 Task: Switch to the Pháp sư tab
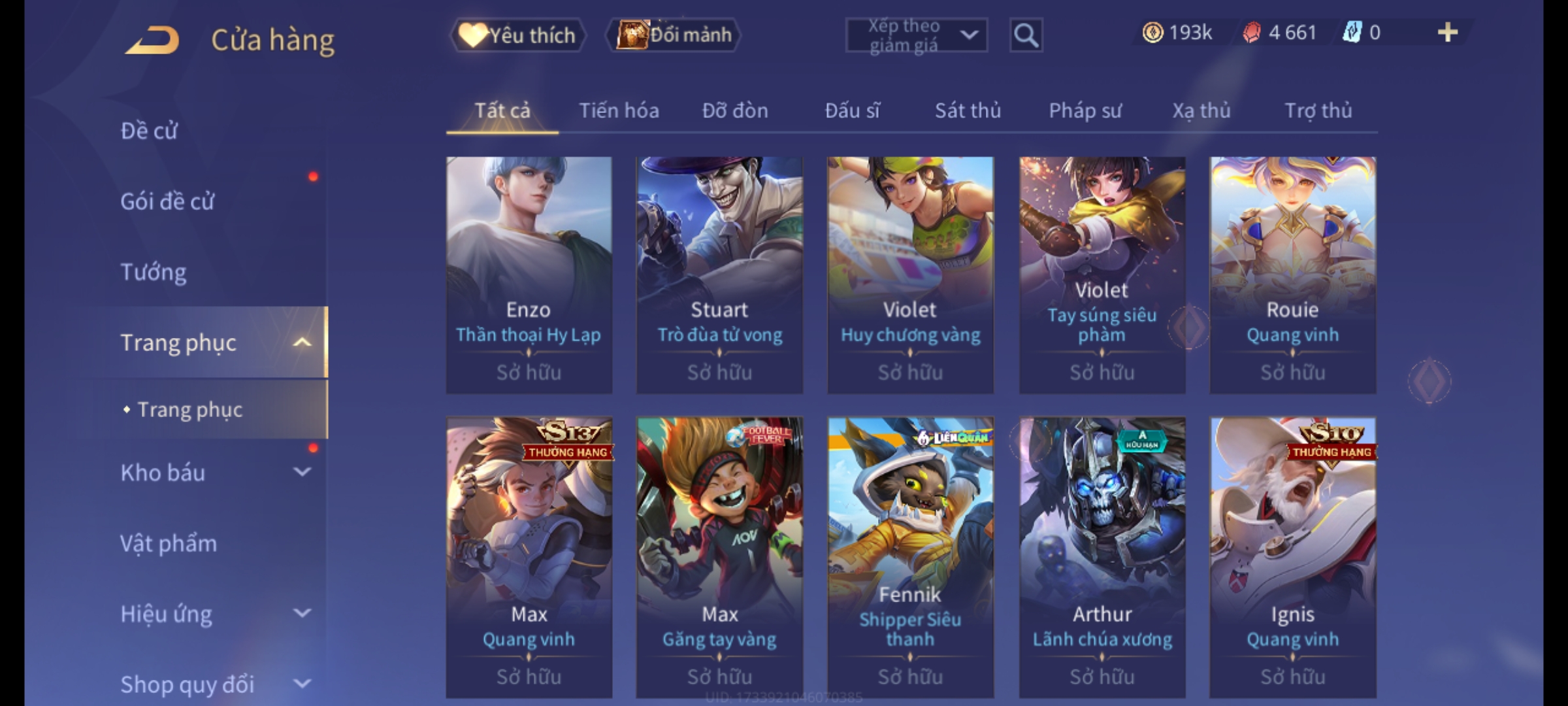click(1085, 110)
